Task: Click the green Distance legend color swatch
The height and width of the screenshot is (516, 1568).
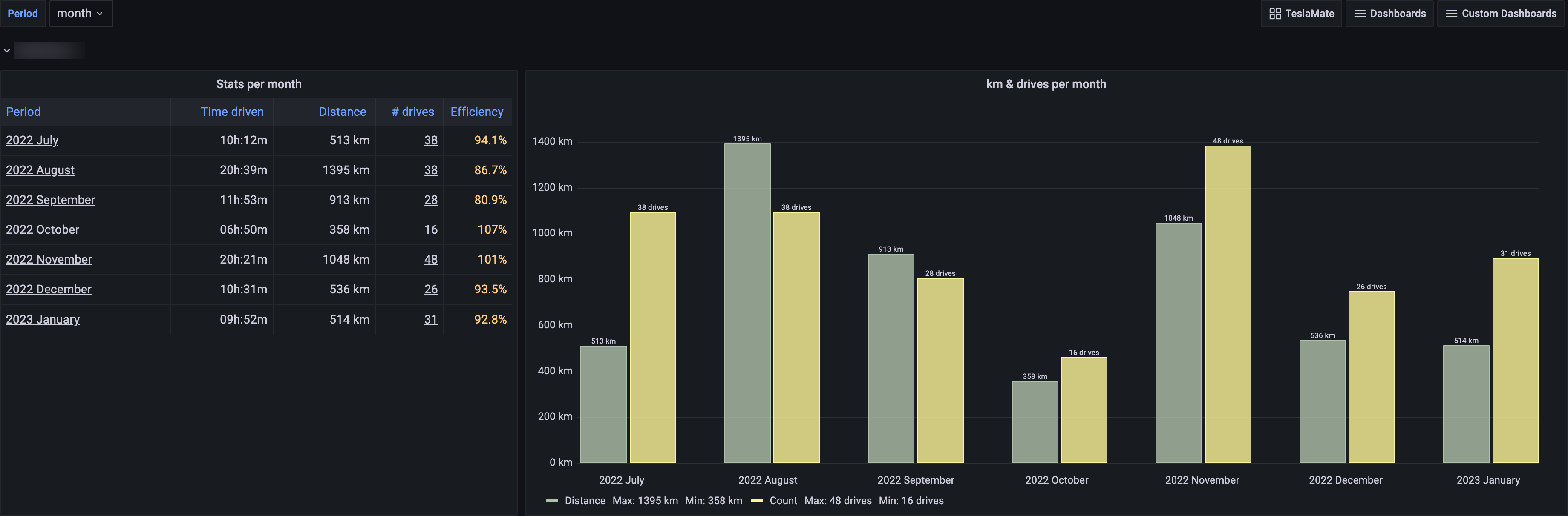Action: [552, 501]
